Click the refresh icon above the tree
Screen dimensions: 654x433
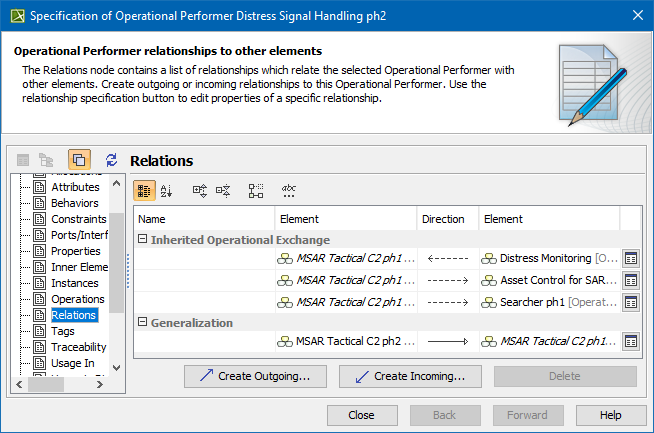[x=111, y=160]
